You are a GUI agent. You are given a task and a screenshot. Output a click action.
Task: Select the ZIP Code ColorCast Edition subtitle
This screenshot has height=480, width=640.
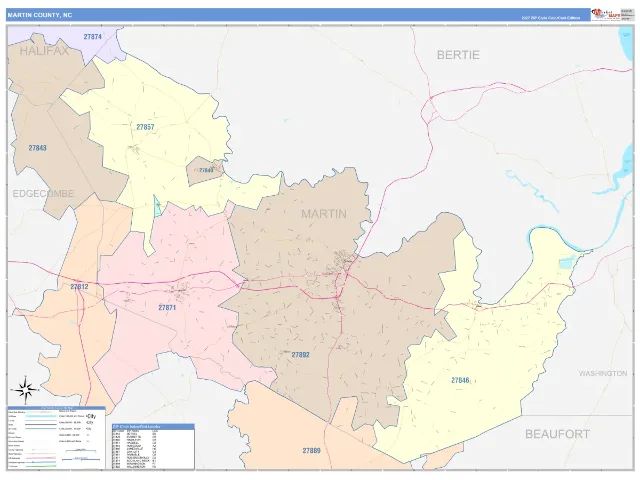(551, 18)
